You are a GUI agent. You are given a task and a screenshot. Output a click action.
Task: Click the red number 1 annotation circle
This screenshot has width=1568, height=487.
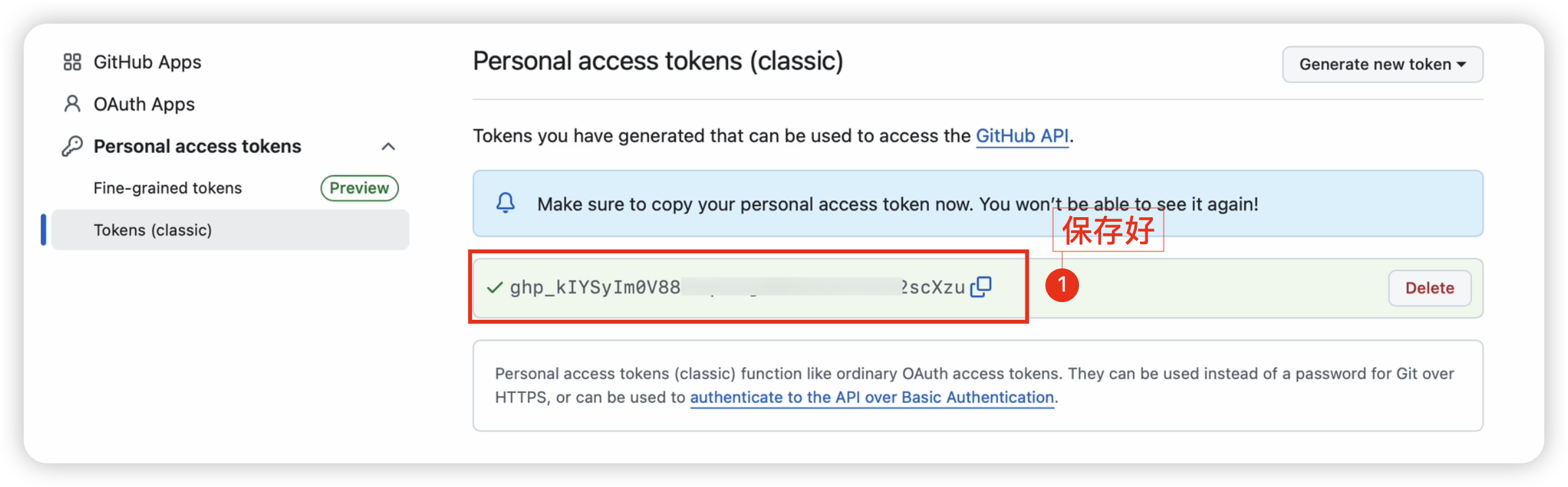click(1062, 285)
